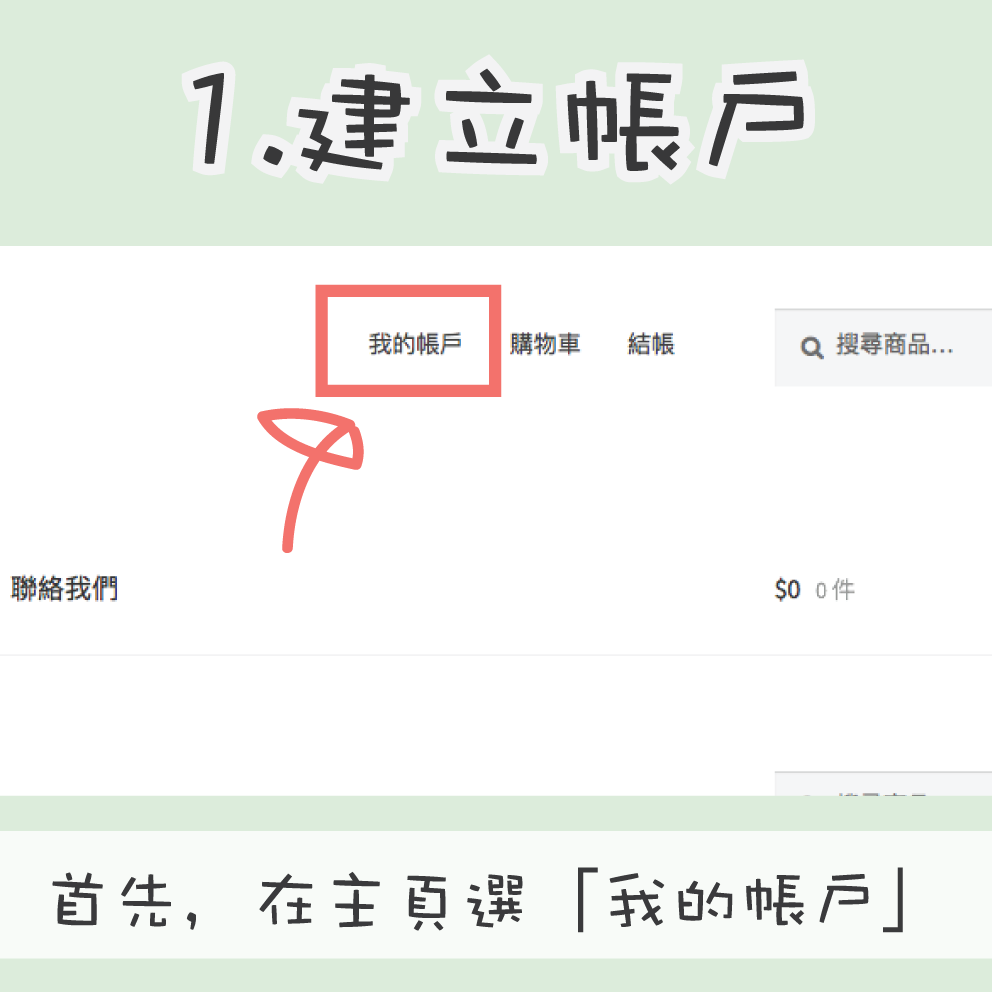Click the 在主頁選 words in the caption

pyautogui.click(x=392, y=901)
